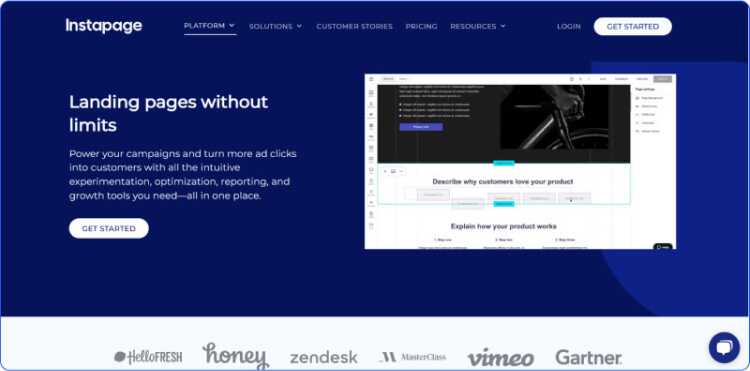Click the Instapage logo

pos(104,26)
